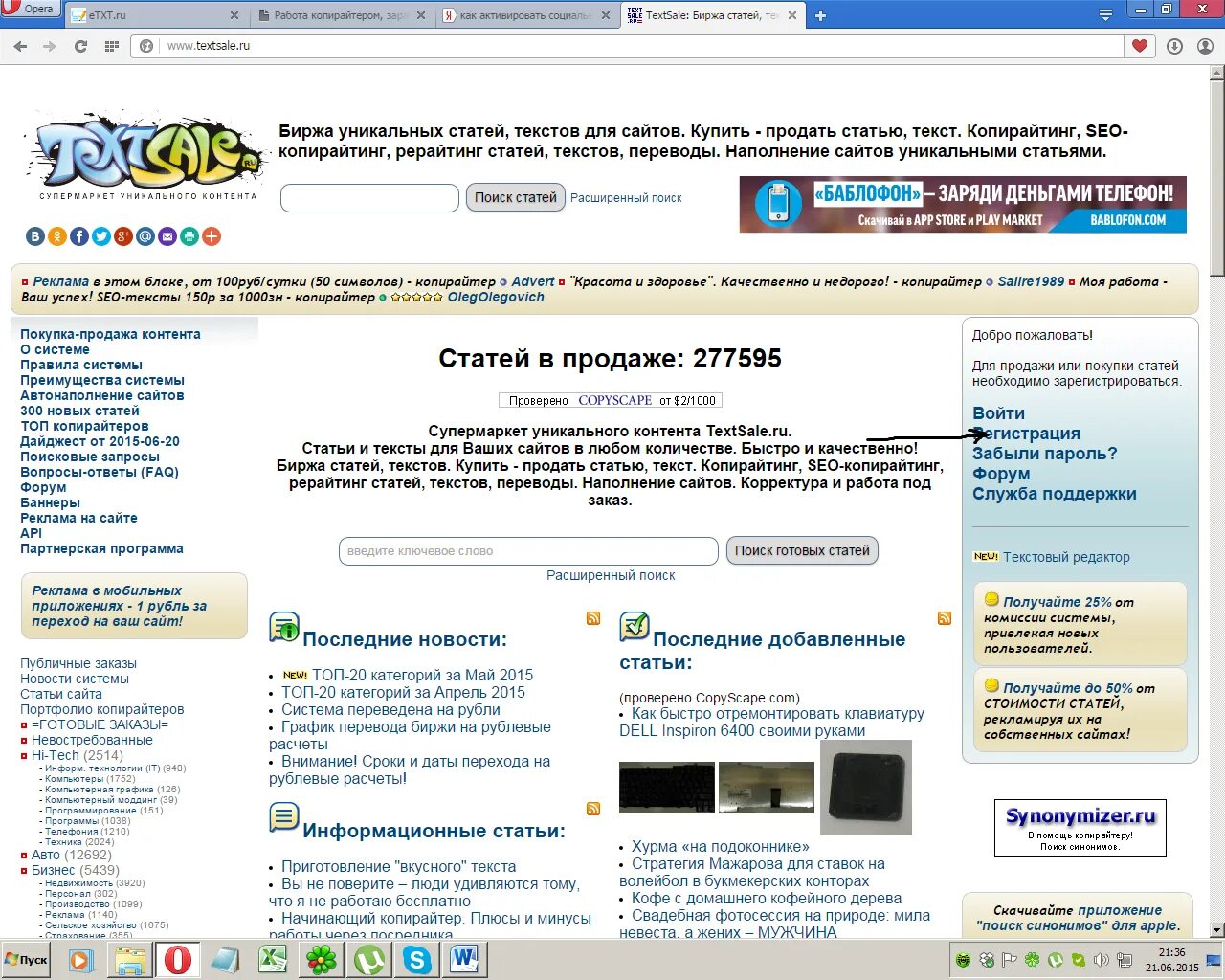Share page via Facebook icon
1225x980 pixels.
click(x=79, y=236)
